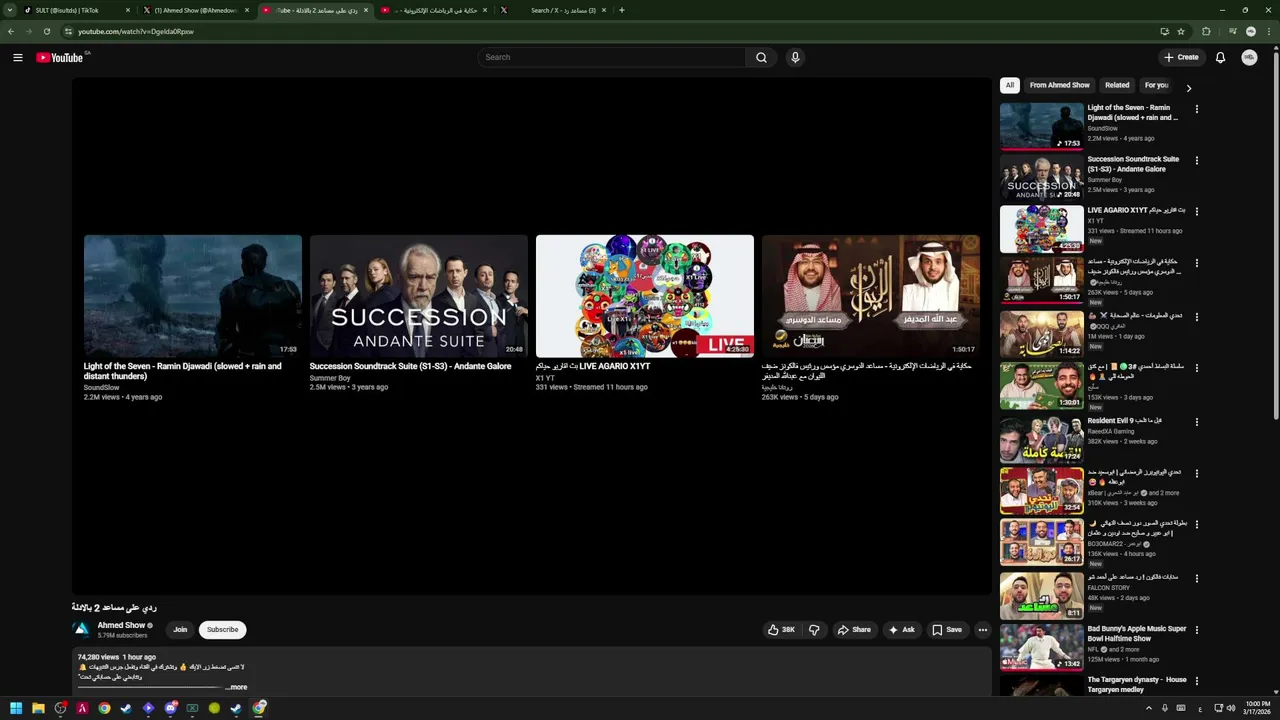Click the Create button

coord(1181,57)
